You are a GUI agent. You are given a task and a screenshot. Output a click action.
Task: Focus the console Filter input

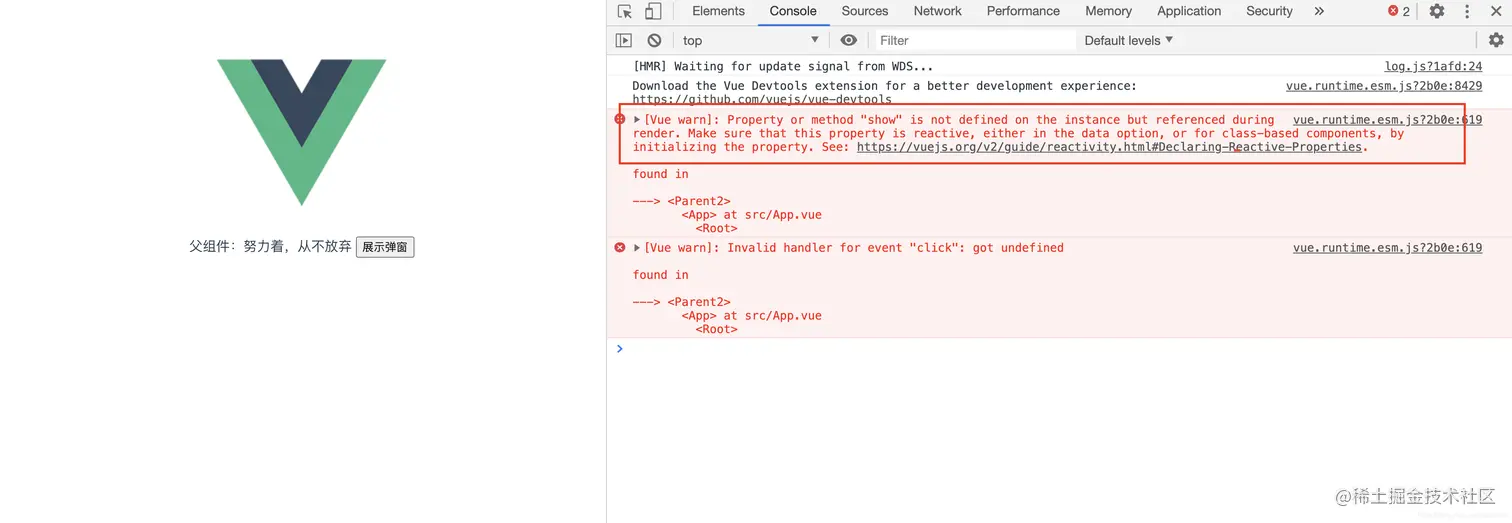[975, 40]
